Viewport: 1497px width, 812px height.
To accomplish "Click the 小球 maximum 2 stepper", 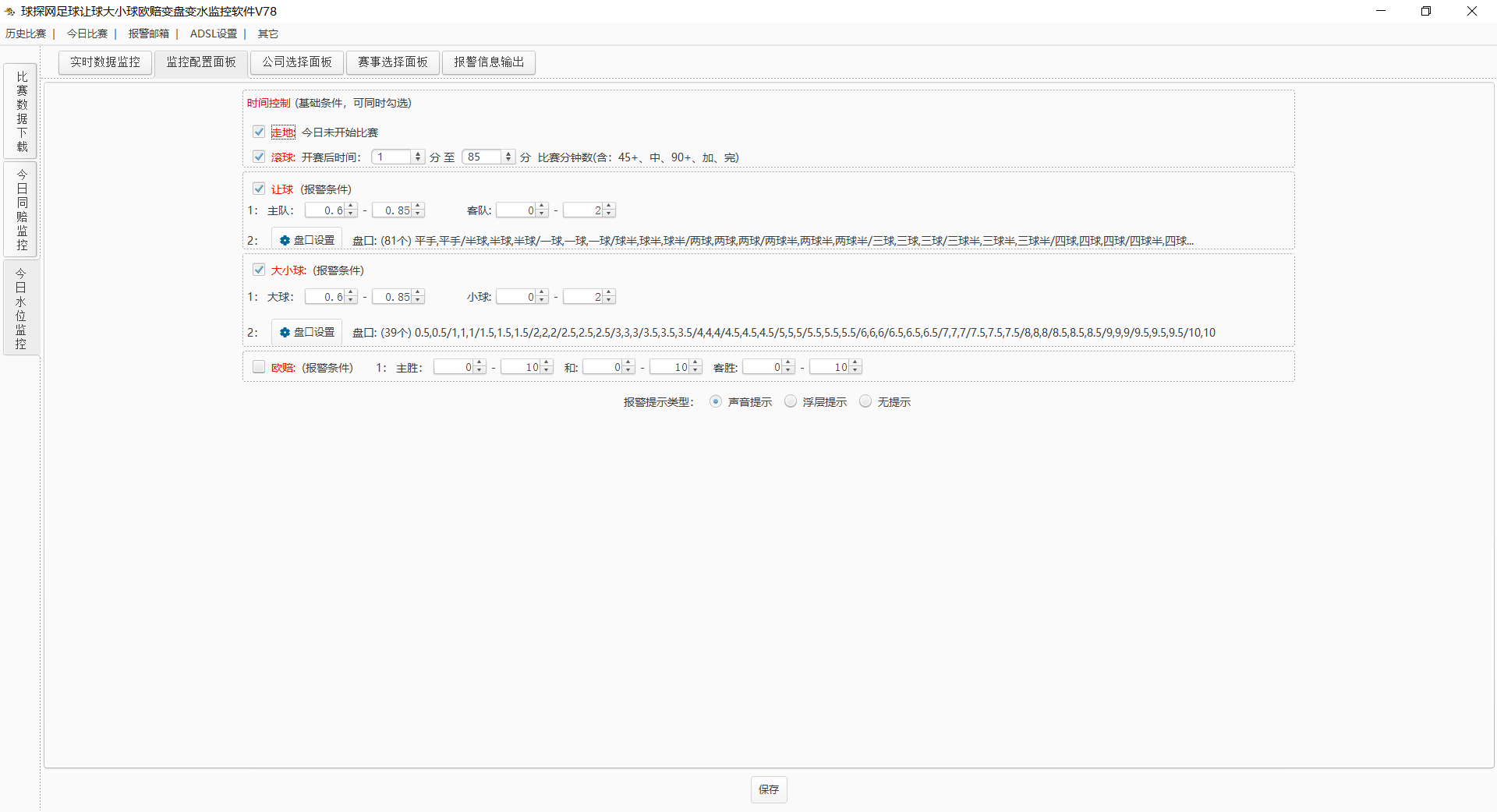I will click(609, 297).
